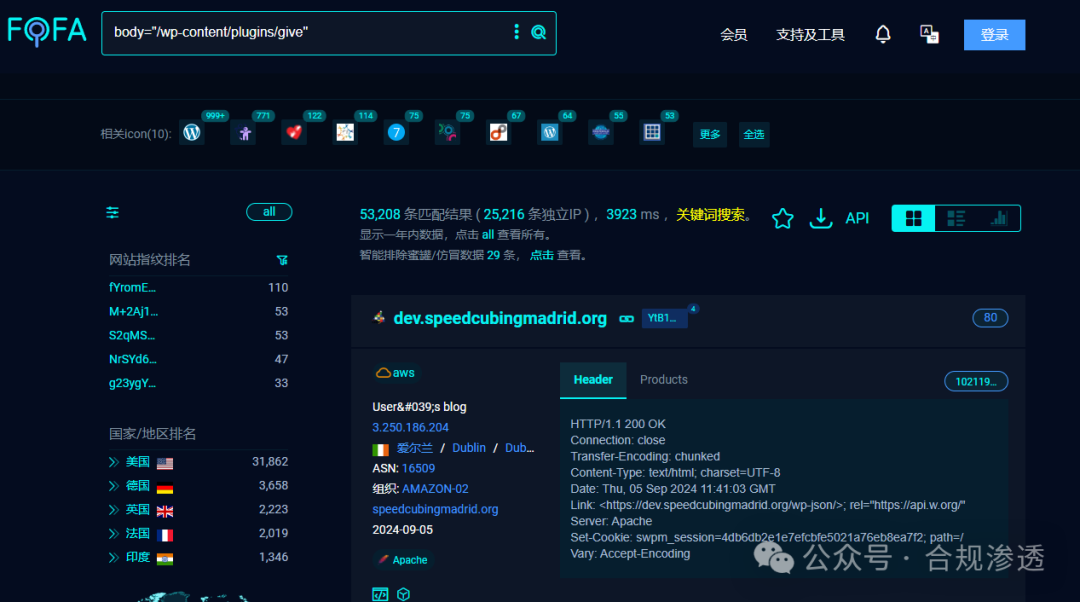Click ASN number 16509

click(418, 468)
